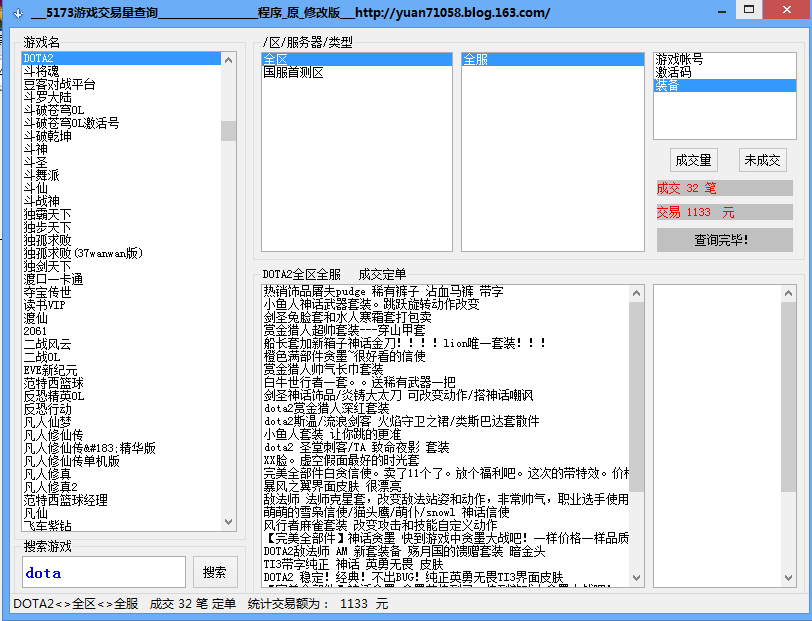
Task: Select order 热销饰品屠夫pudge 稀有裤子
Action: coord(445,291)
